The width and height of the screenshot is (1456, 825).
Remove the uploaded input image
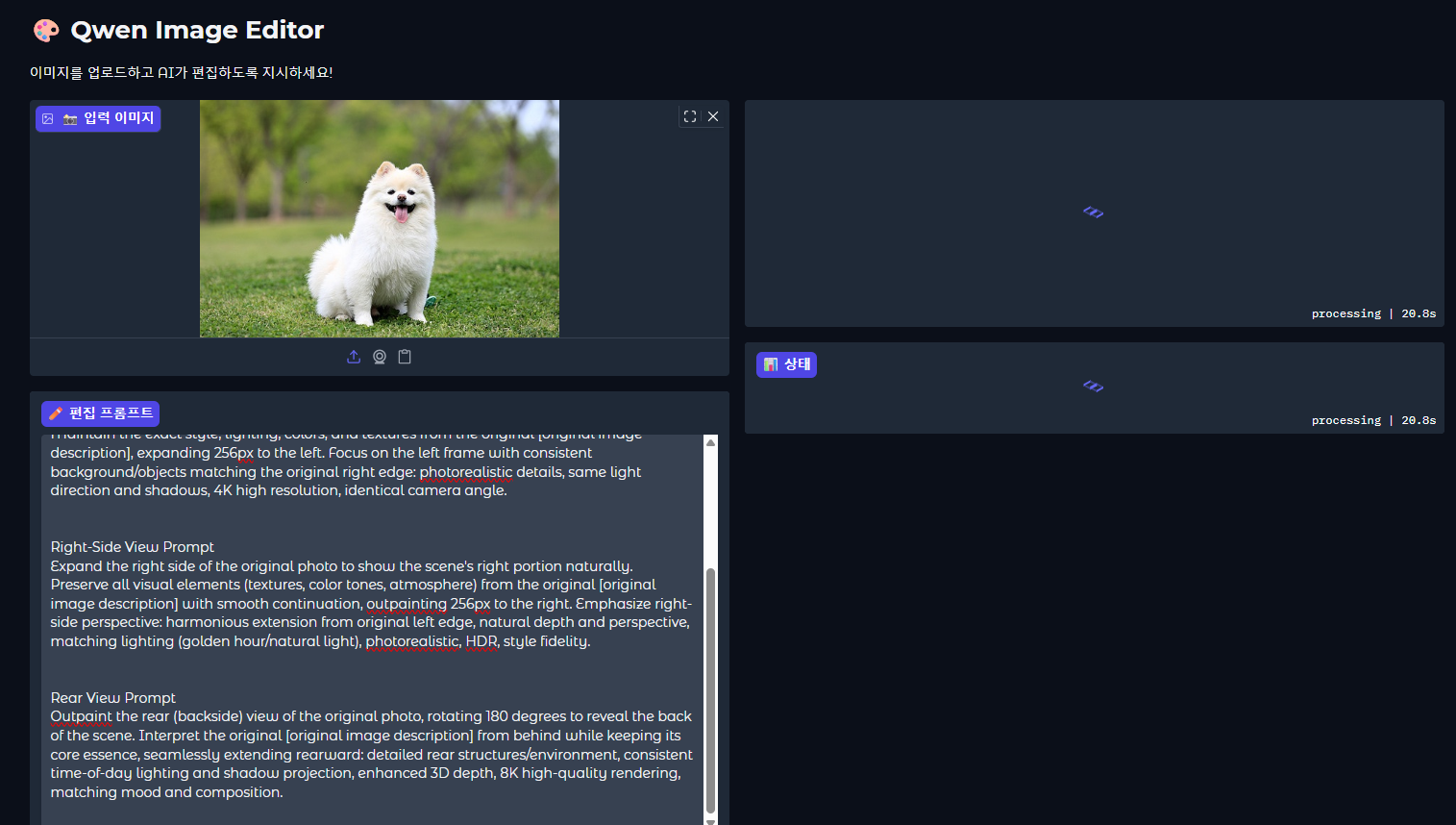(x=713, y=116)
